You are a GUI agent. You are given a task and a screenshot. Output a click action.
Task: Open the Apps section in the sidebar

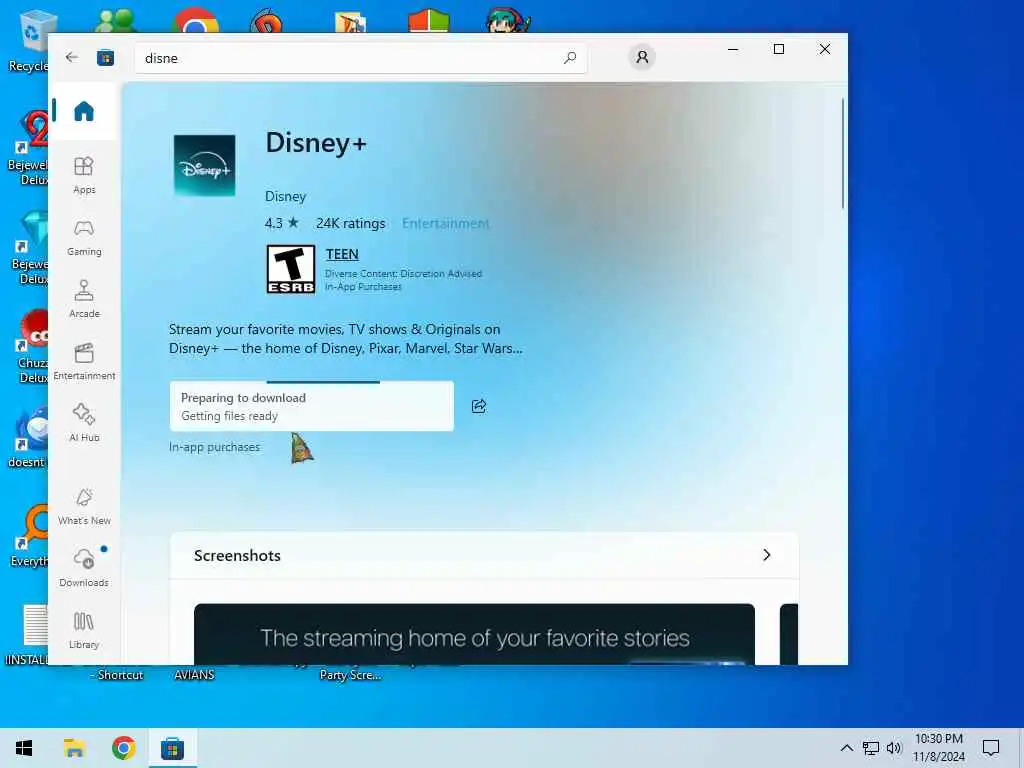[x=84, y=175]
